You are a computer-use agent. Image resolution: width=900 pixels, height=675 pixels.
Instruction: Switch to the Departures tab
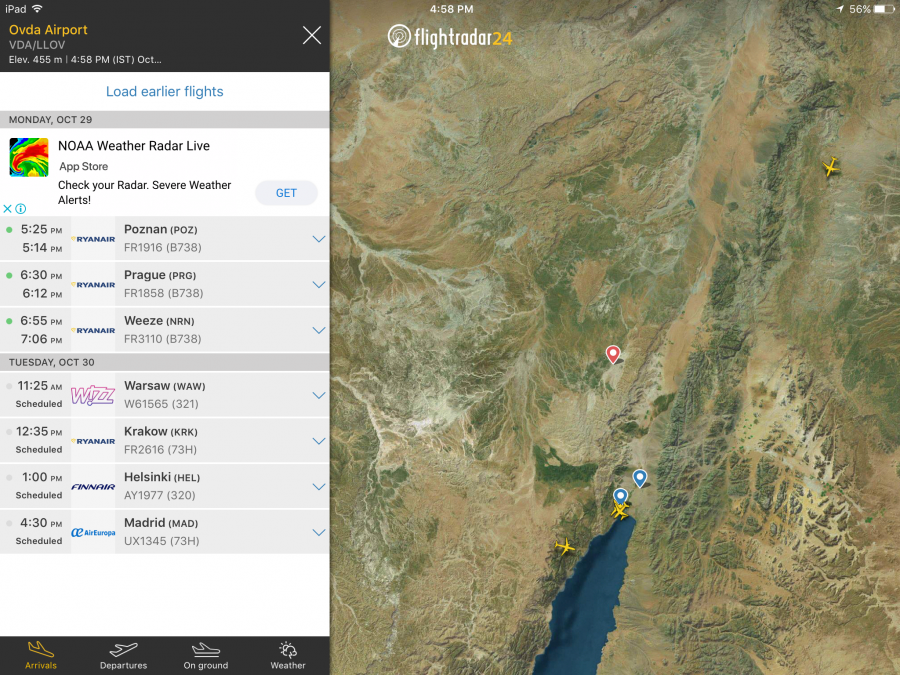point(123,655)
